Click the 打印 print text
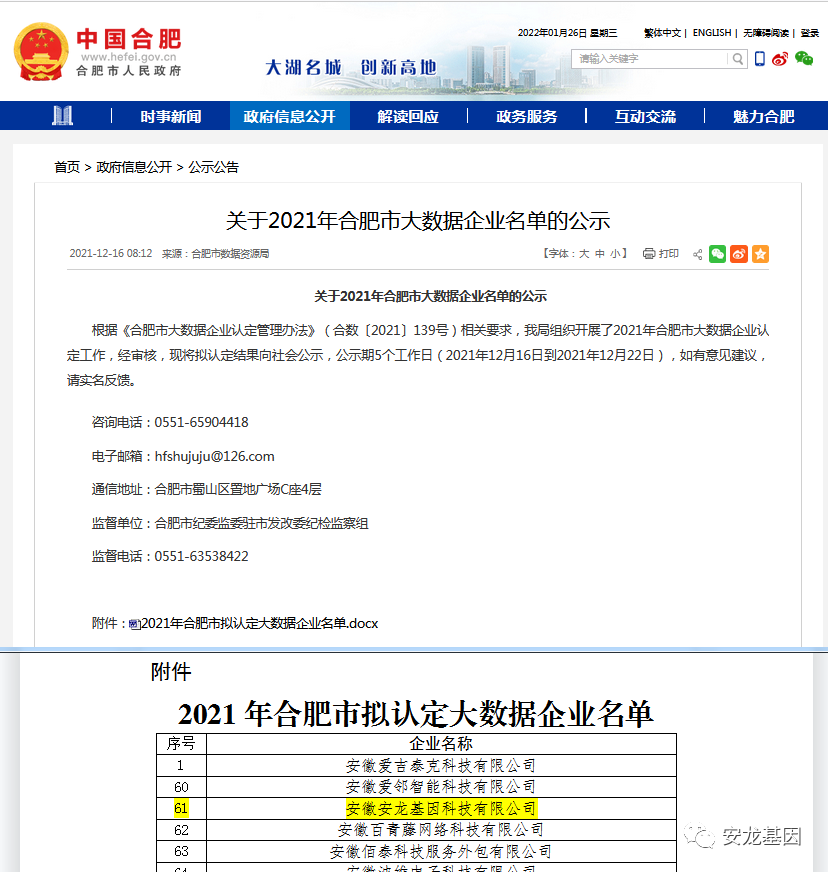The image size is (828, 872). [x=668, y=254]
